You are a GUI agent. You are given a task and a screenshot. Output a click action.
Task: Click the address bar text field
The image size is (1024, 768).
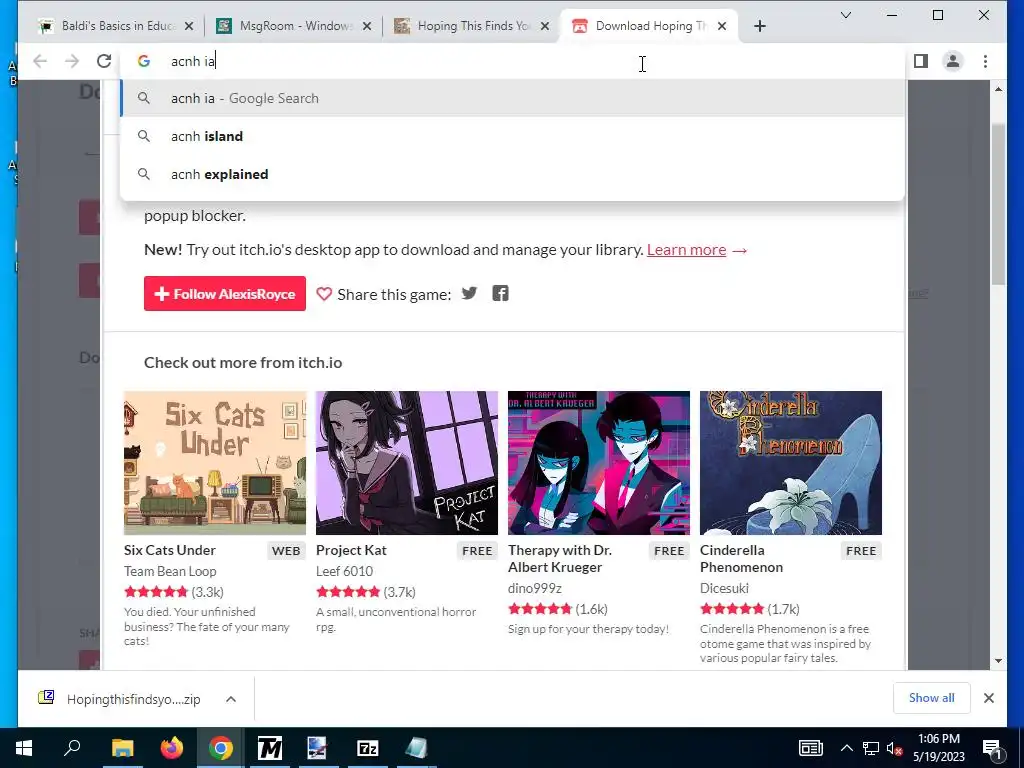pos(513,61)
